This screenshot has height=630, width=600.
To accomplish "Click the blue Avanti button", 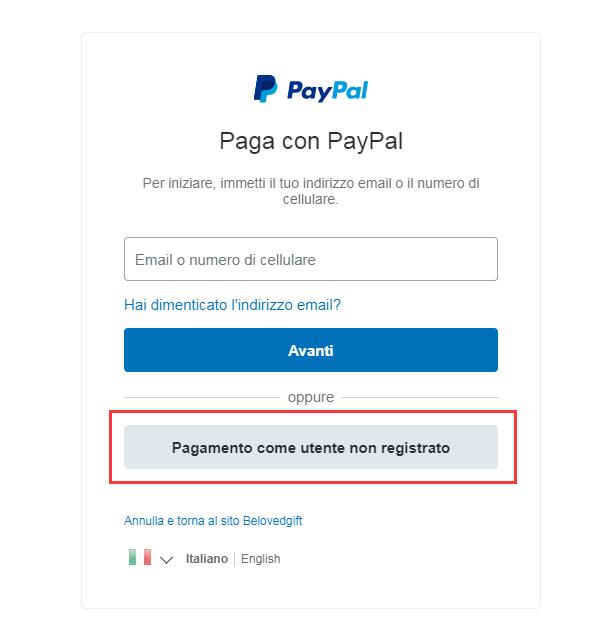I will point(311,350).
